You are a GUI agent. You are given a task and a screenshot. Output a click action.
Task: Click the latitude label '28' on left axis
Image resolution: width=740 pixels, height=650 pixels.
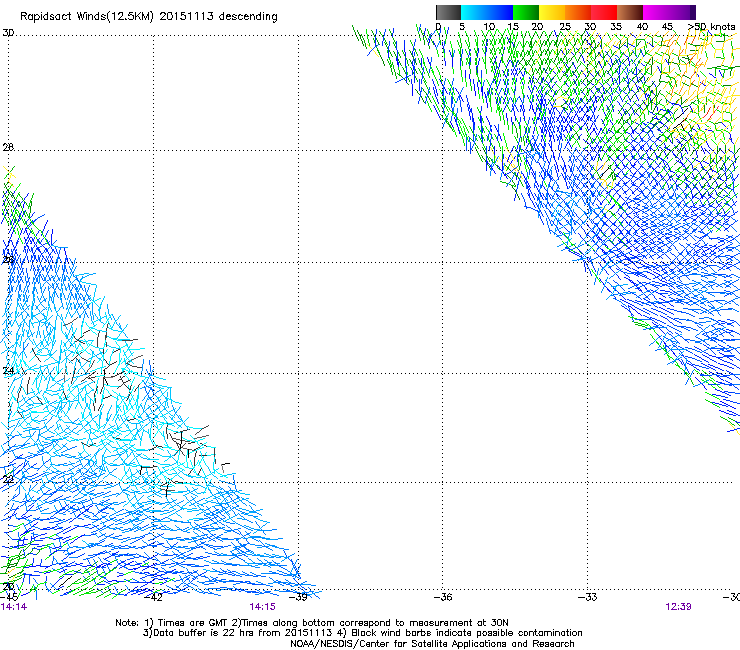[x=8, y=147]
